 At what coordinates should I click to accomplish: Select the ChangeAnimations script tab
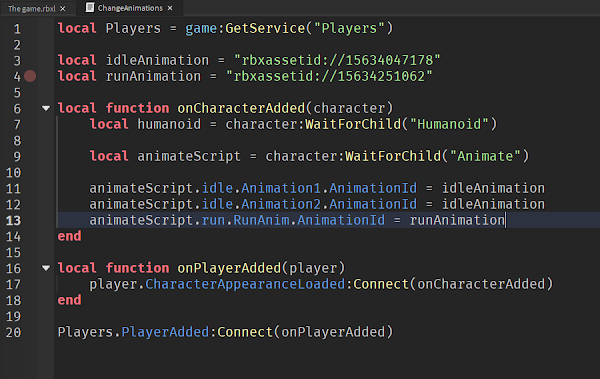pos(130,8)
